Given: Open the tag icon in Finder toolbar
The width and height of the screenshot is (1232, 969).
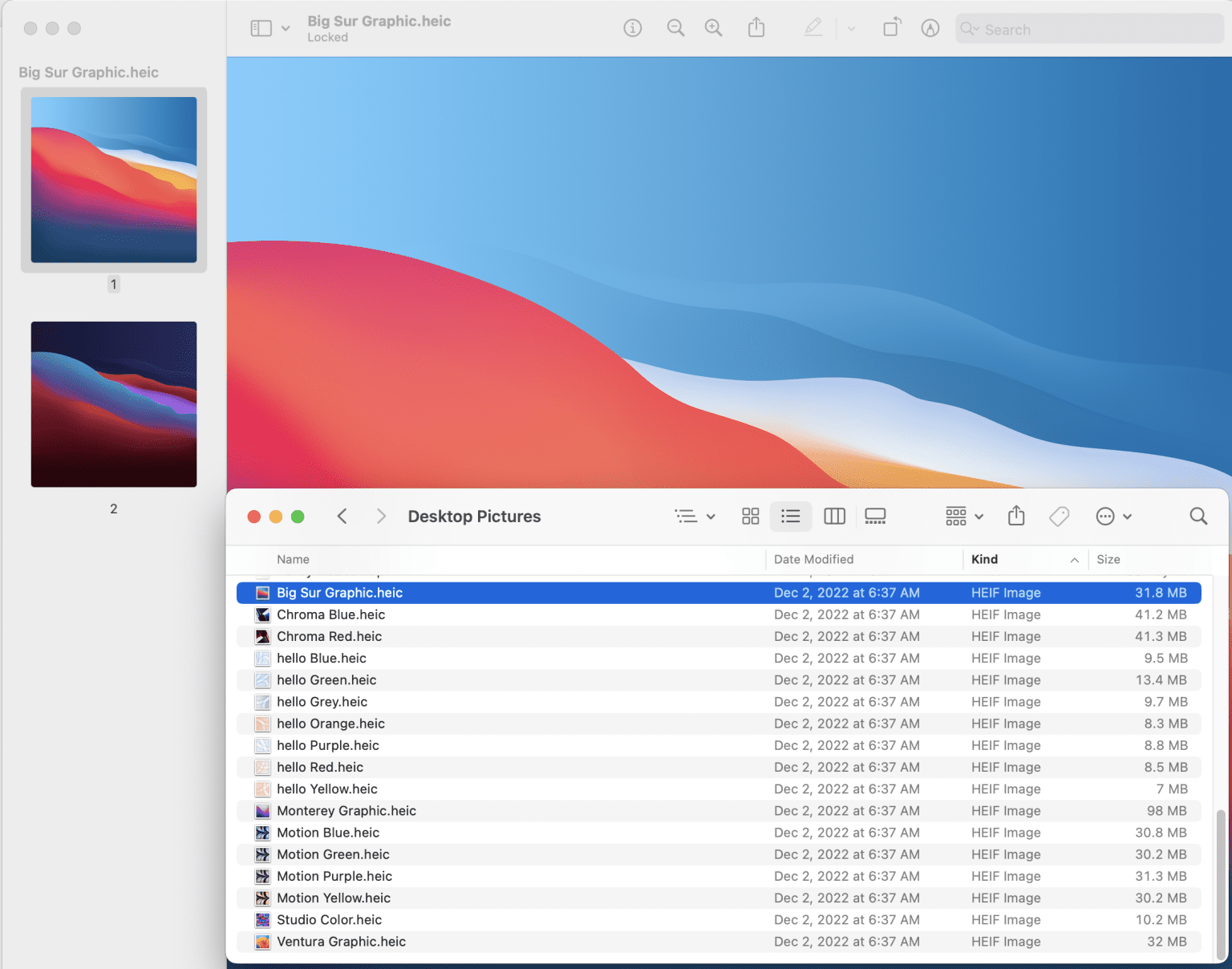Looking at the screenshot, I should tap(1059, 516).
